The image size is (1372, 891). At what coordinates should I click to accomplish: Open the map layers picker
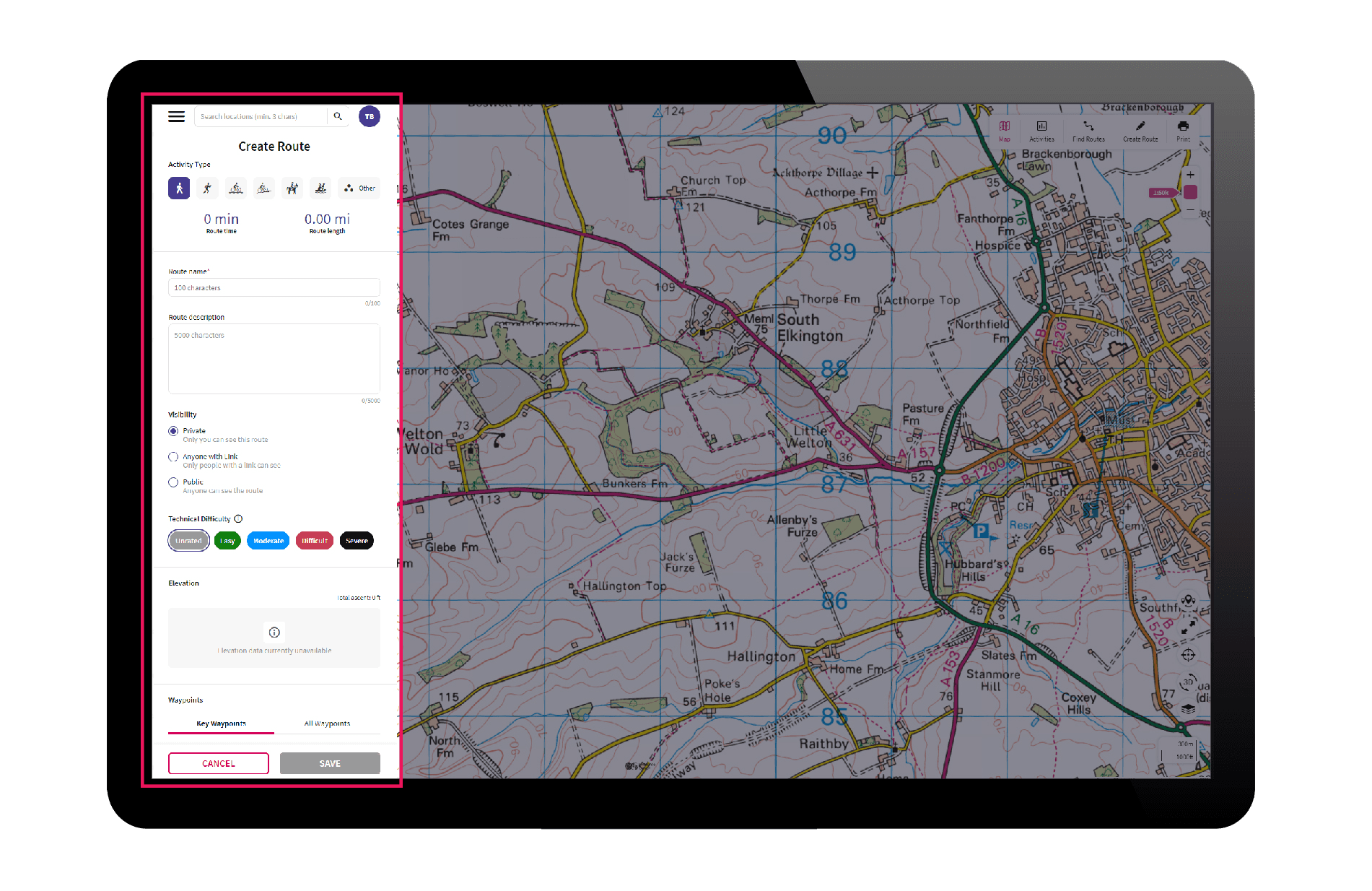pos(1187,709)
